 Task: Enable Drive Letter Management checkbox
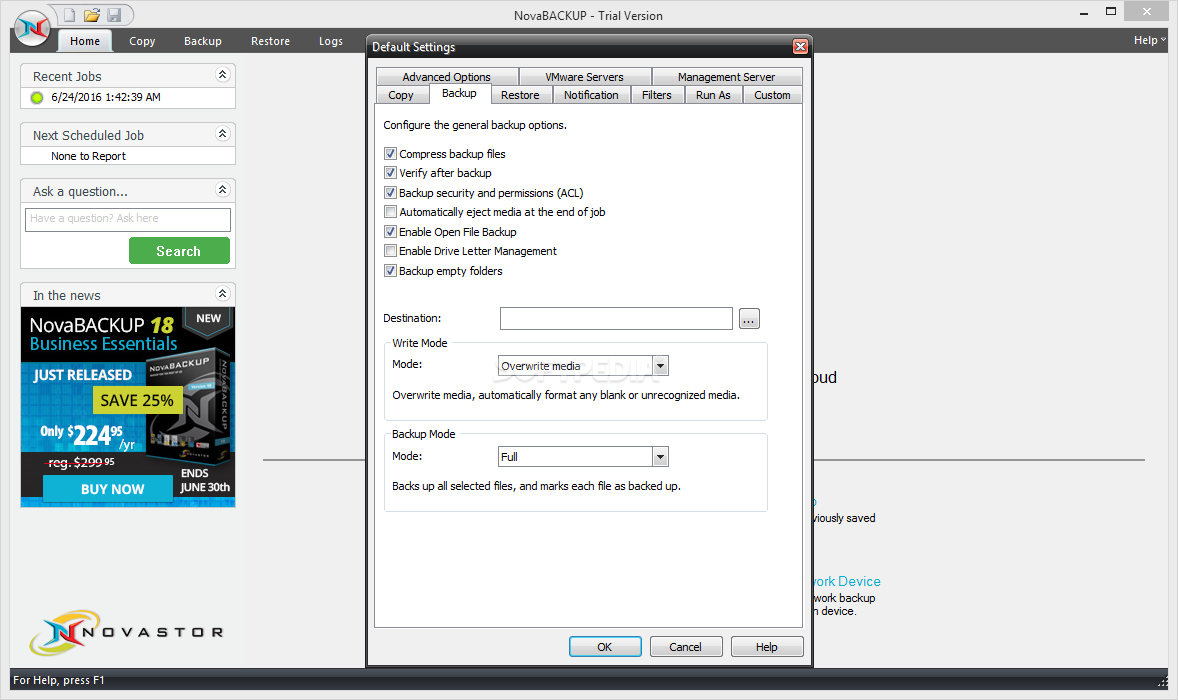click(390, 251)
